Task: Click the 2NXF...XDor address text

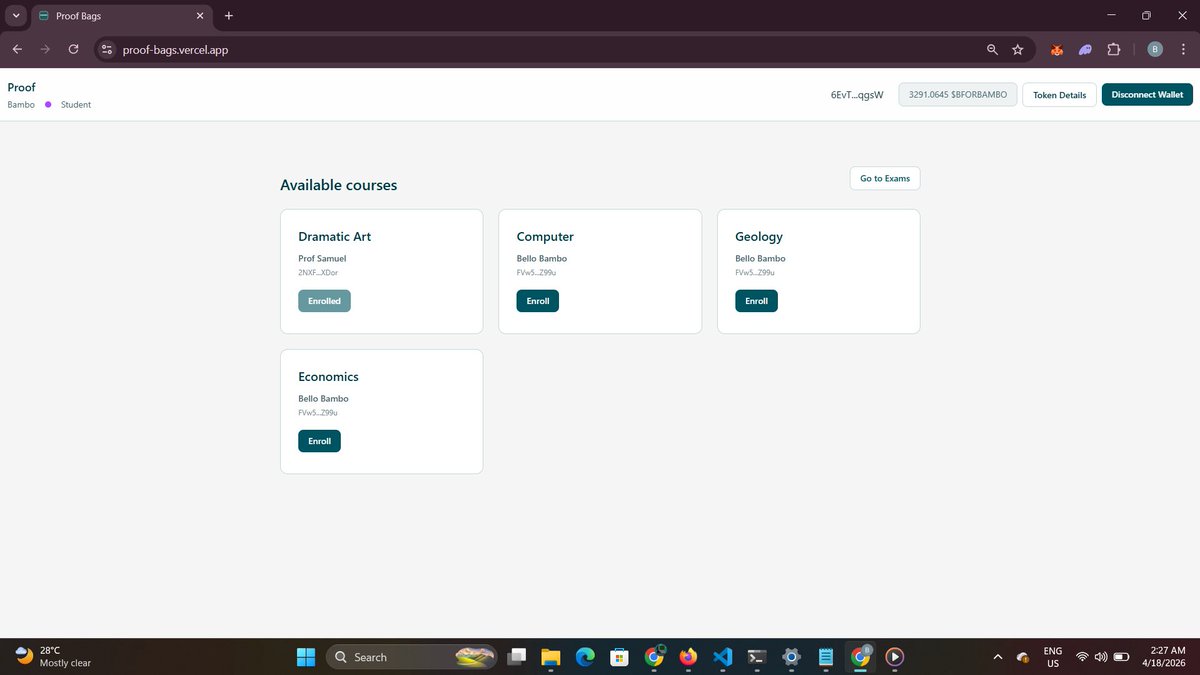Action: pyautogui.click(x=317, y=272)
